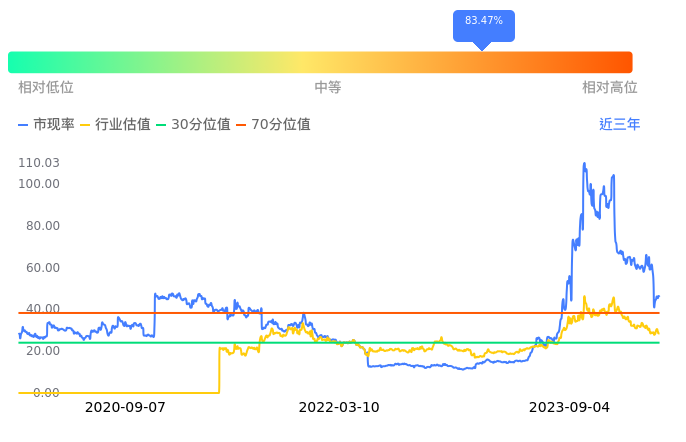Select the 相对低位 label
Screen dimensions: 686x442
coord(46,88)
